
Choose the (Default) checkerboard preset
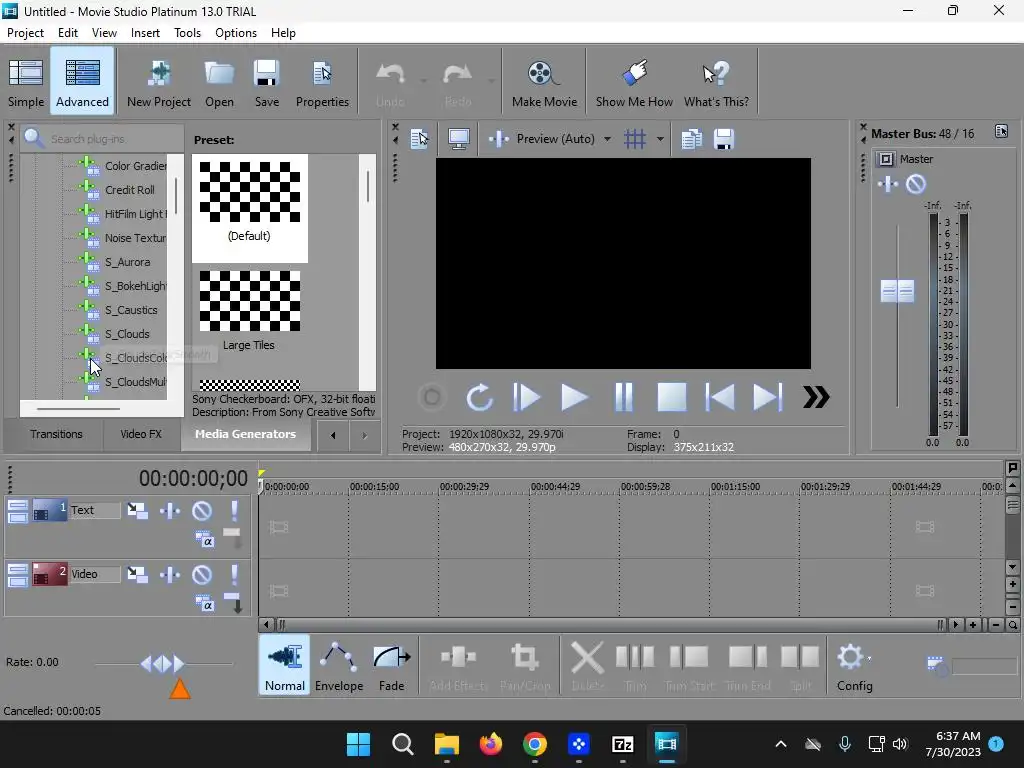[x=249, y=208]
